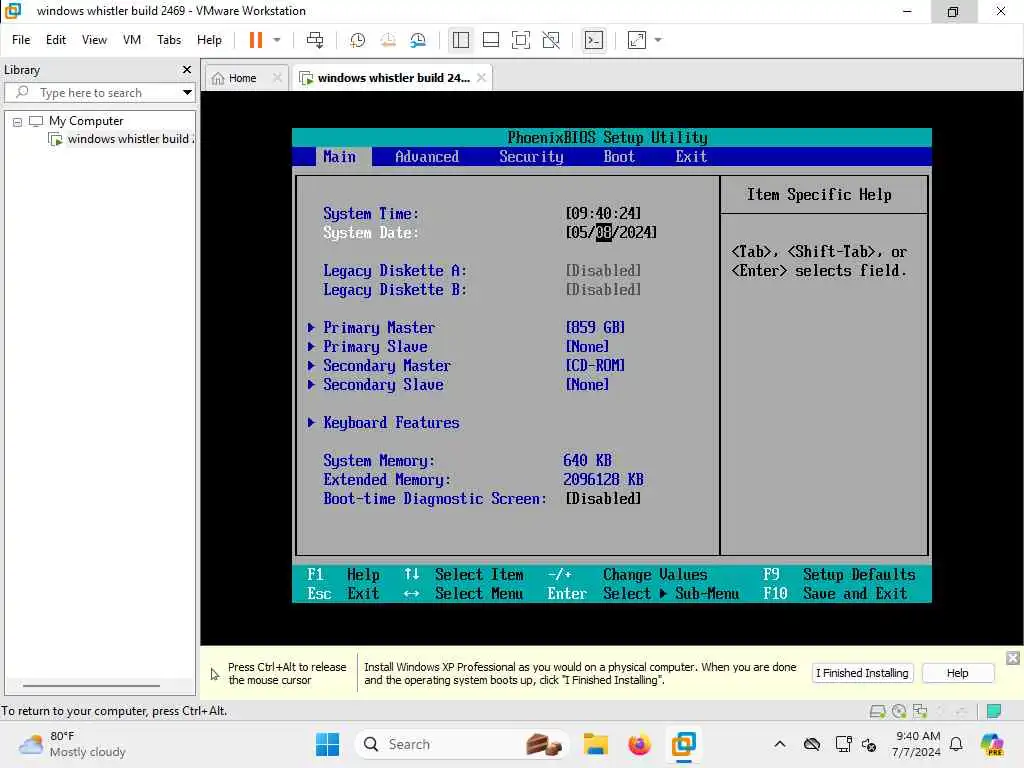Image resolution: width=1024 pixels, height=768 pixels.
Task: Click the System Time value field
Action: (603, 214)
